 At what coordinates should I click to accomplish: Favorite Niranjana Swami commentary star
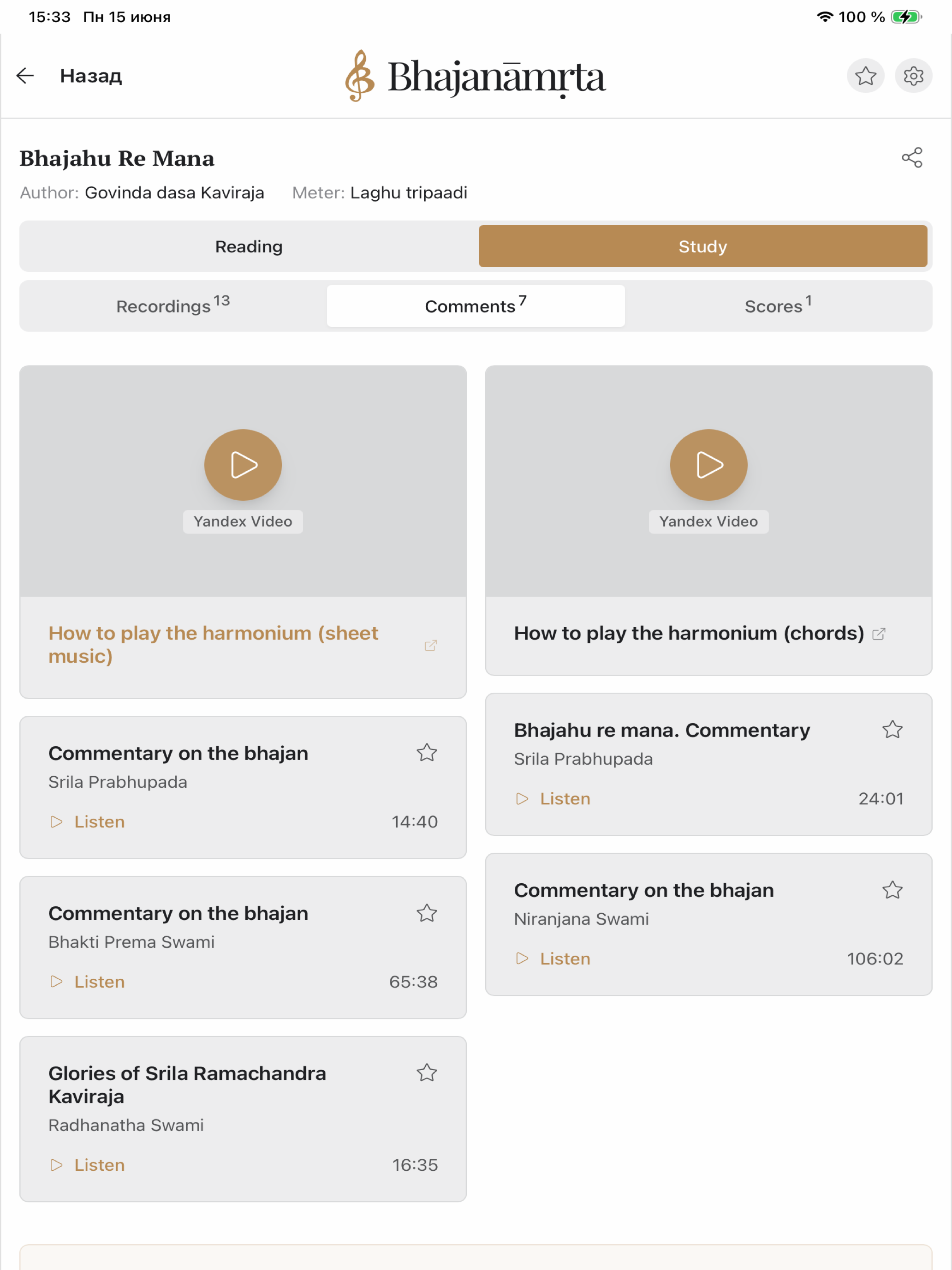[x=892, y=890]
